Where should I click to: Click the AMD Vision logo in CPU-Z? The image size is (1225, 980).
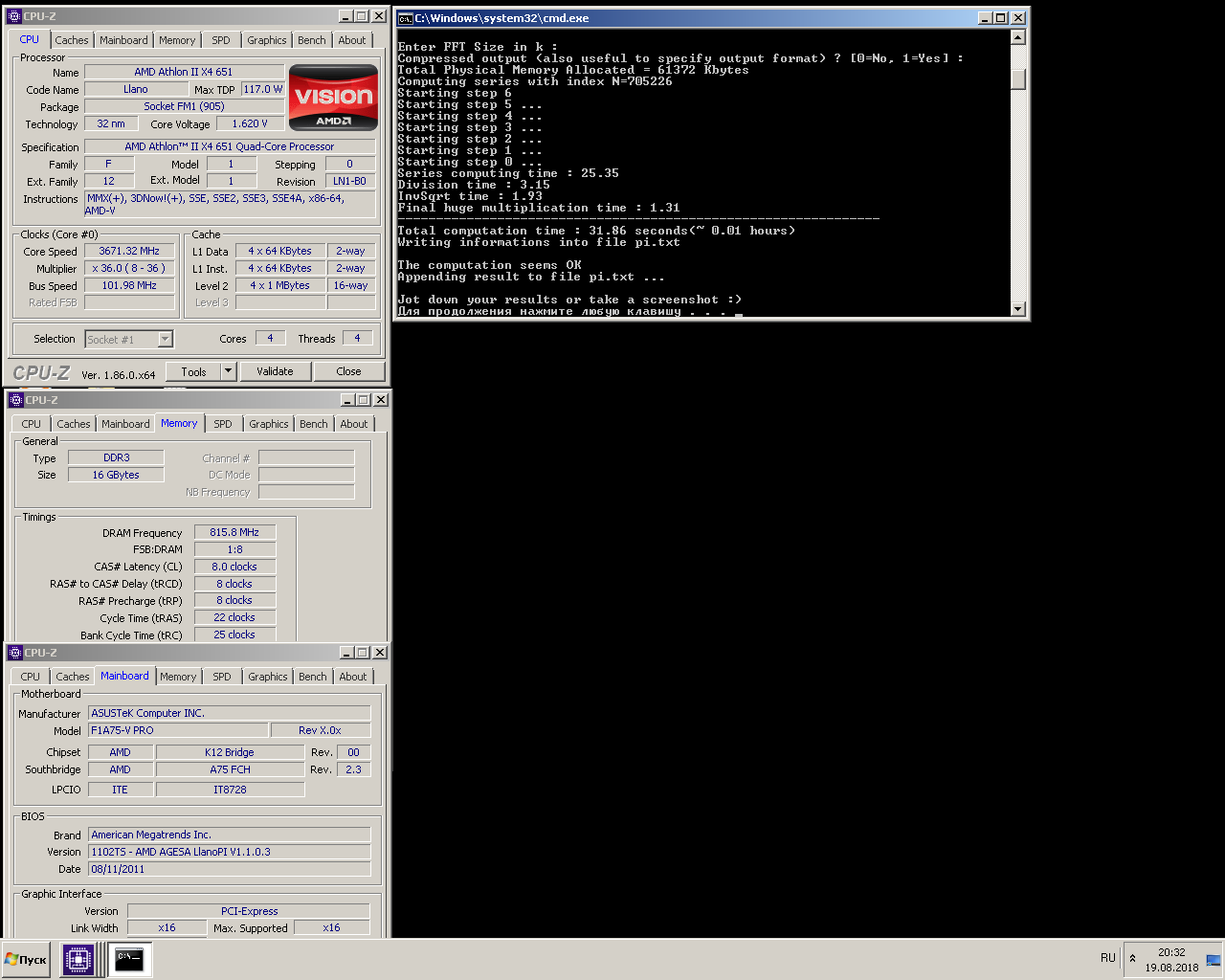click(x=333, y=98)
